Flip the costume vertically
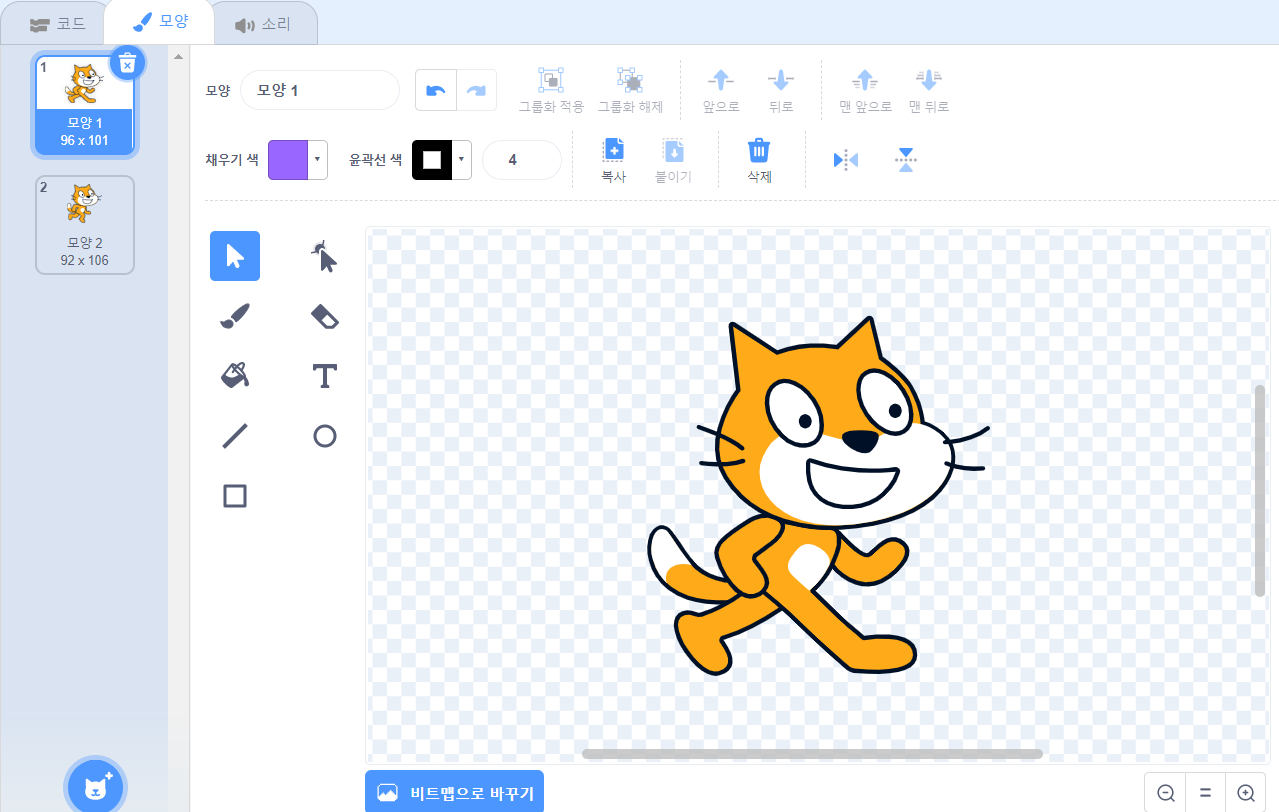 pos(906,160)
